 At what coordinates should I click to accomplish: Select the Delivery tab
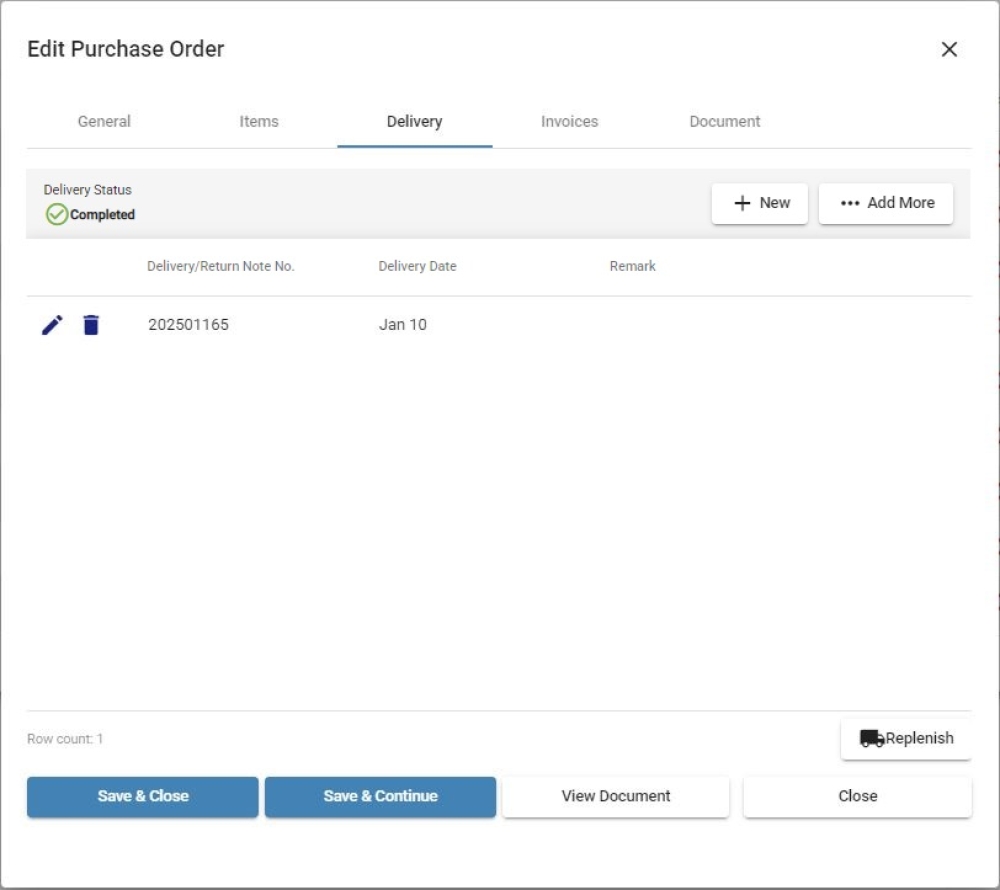(x=415, y=121)
